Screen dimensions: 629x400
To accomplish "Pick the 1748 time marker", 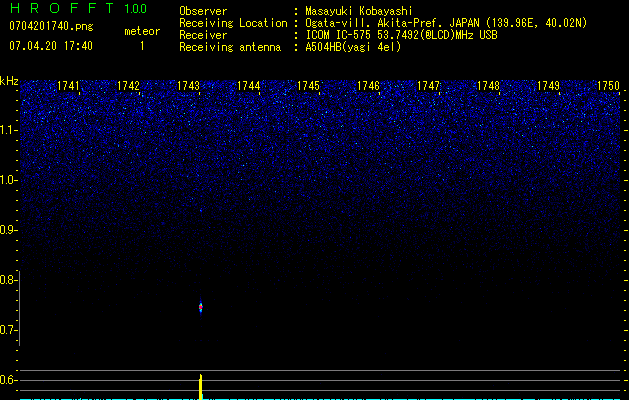I will pos(488,87).
